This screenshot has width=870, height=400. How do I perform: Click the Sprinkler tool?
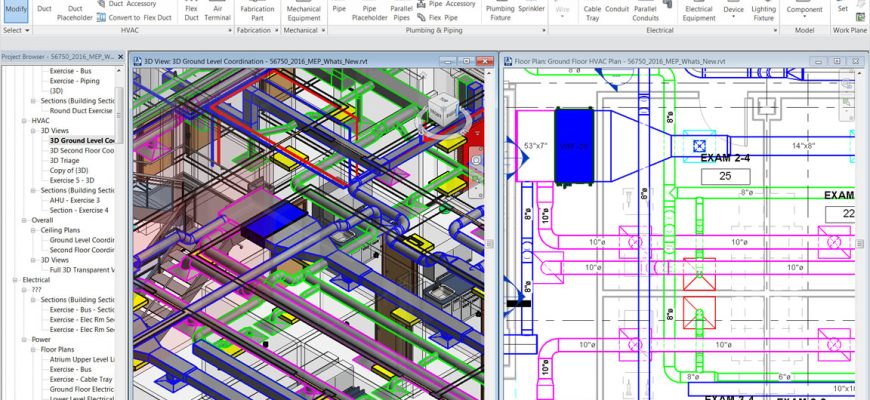(x=532, y=8)
